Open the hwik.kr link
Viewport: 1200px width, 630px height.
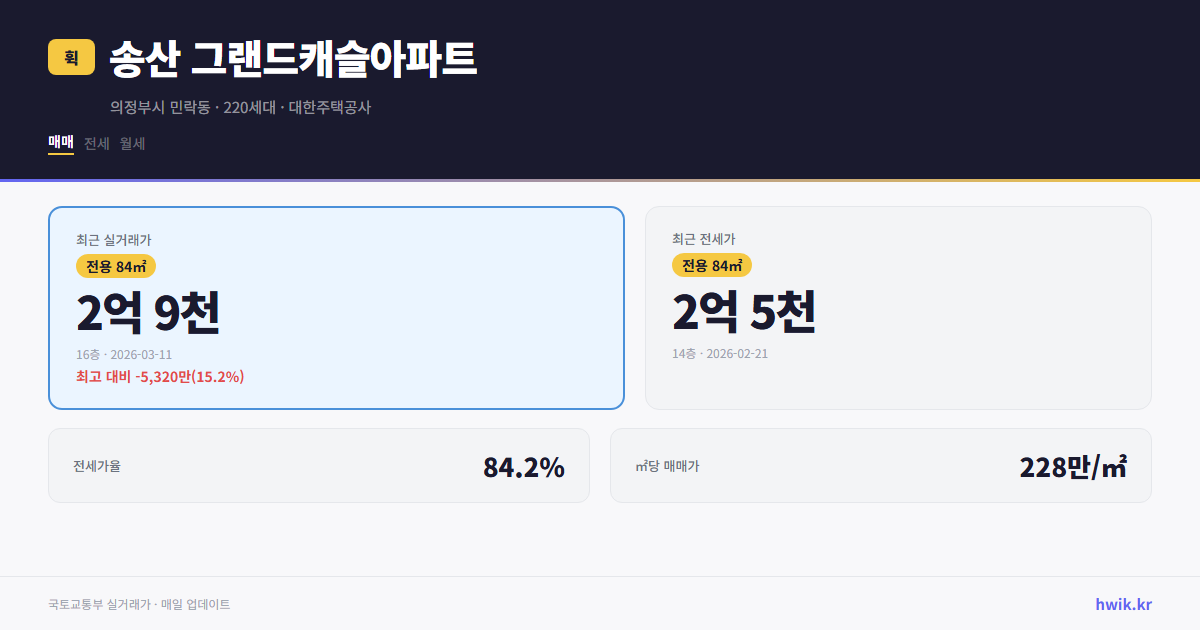click(x=1123, y=603)
